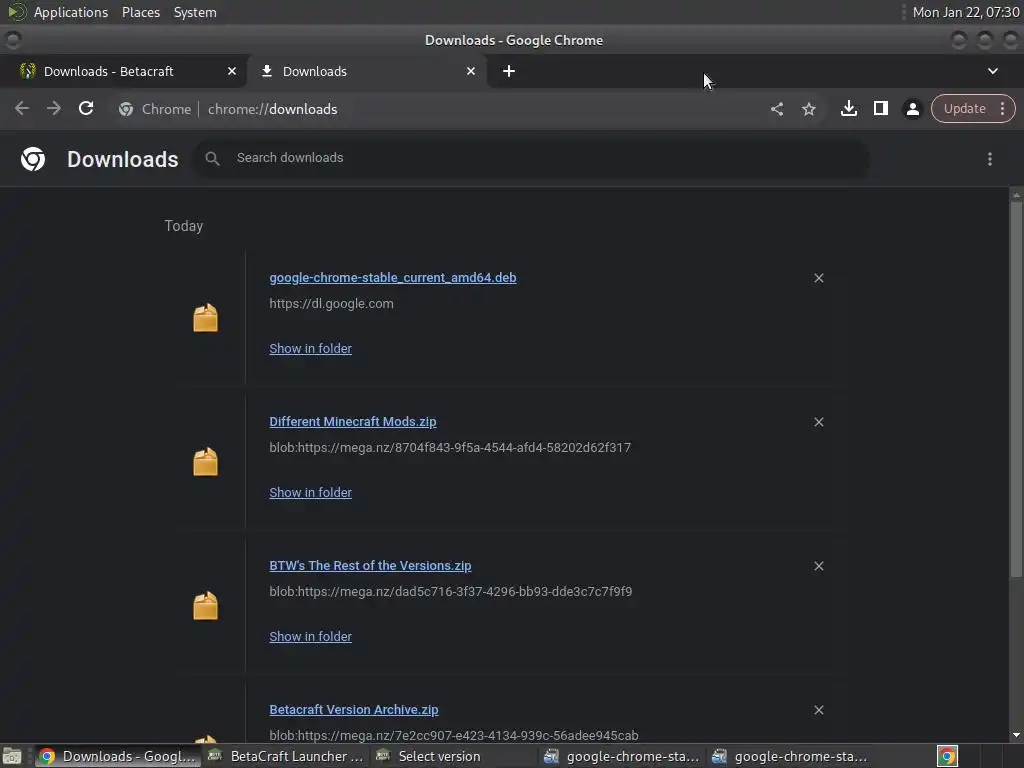
Task: Open the Applications menu
Action: [x=71, y=12]
